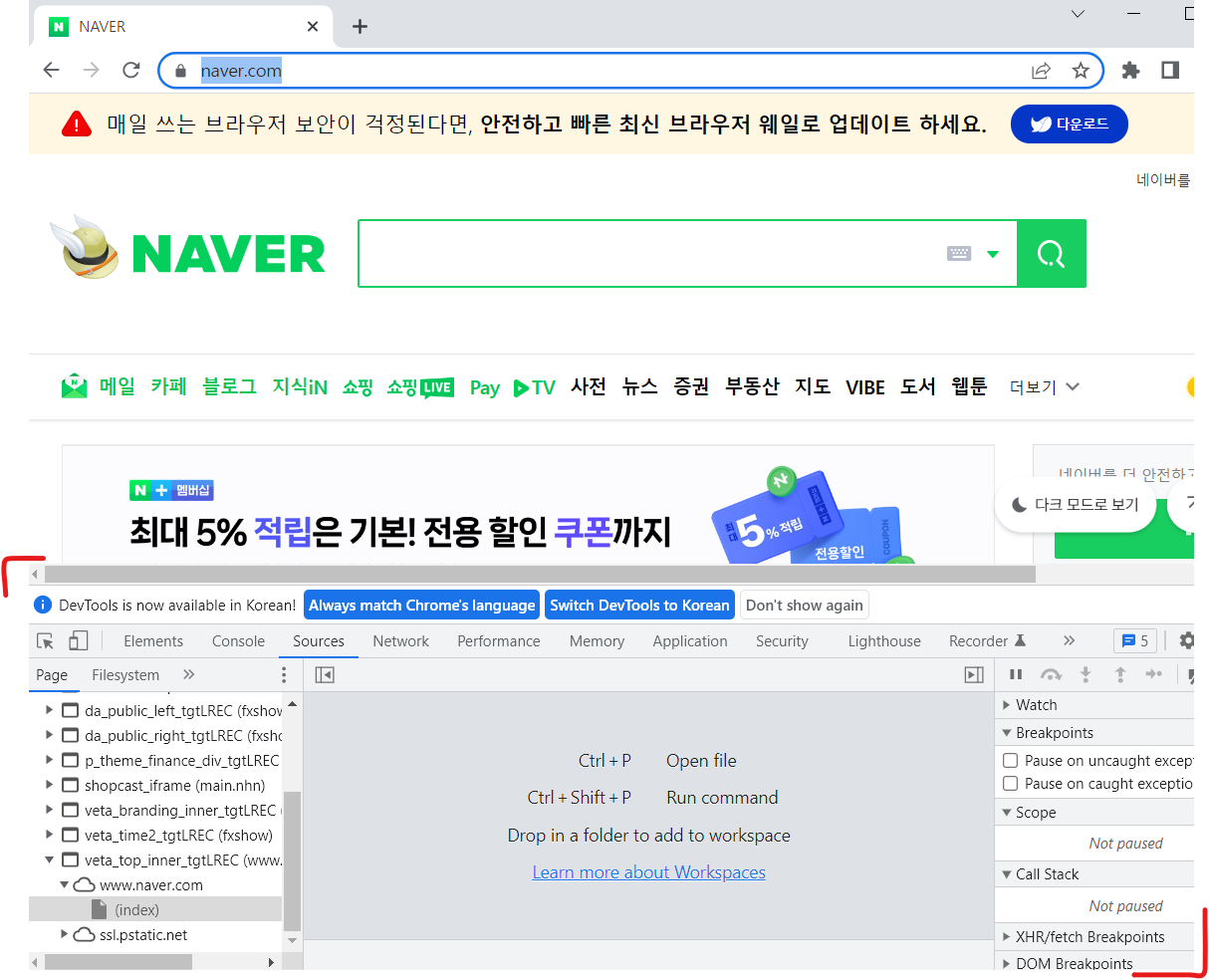Dismiss with Don't show again
The height and width of the screenshot is (980, 1209).
click(805, 605)
